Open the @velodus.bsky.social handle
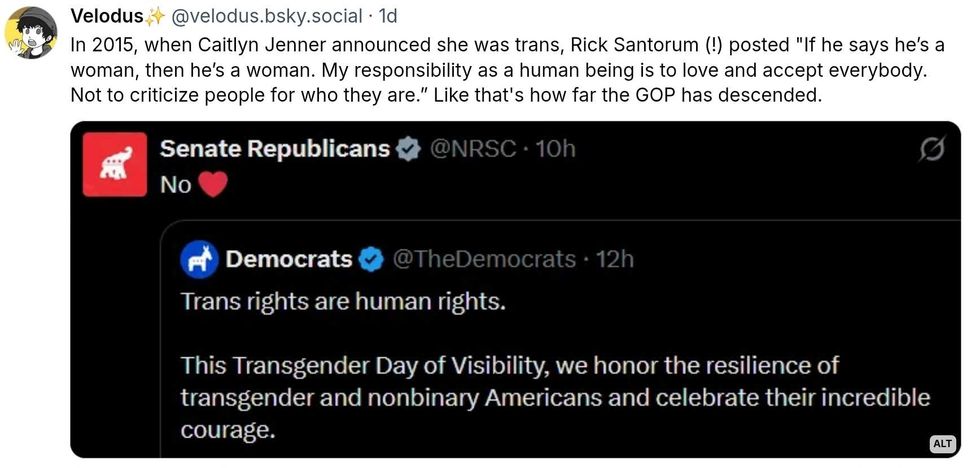 (x=257, y=17)
